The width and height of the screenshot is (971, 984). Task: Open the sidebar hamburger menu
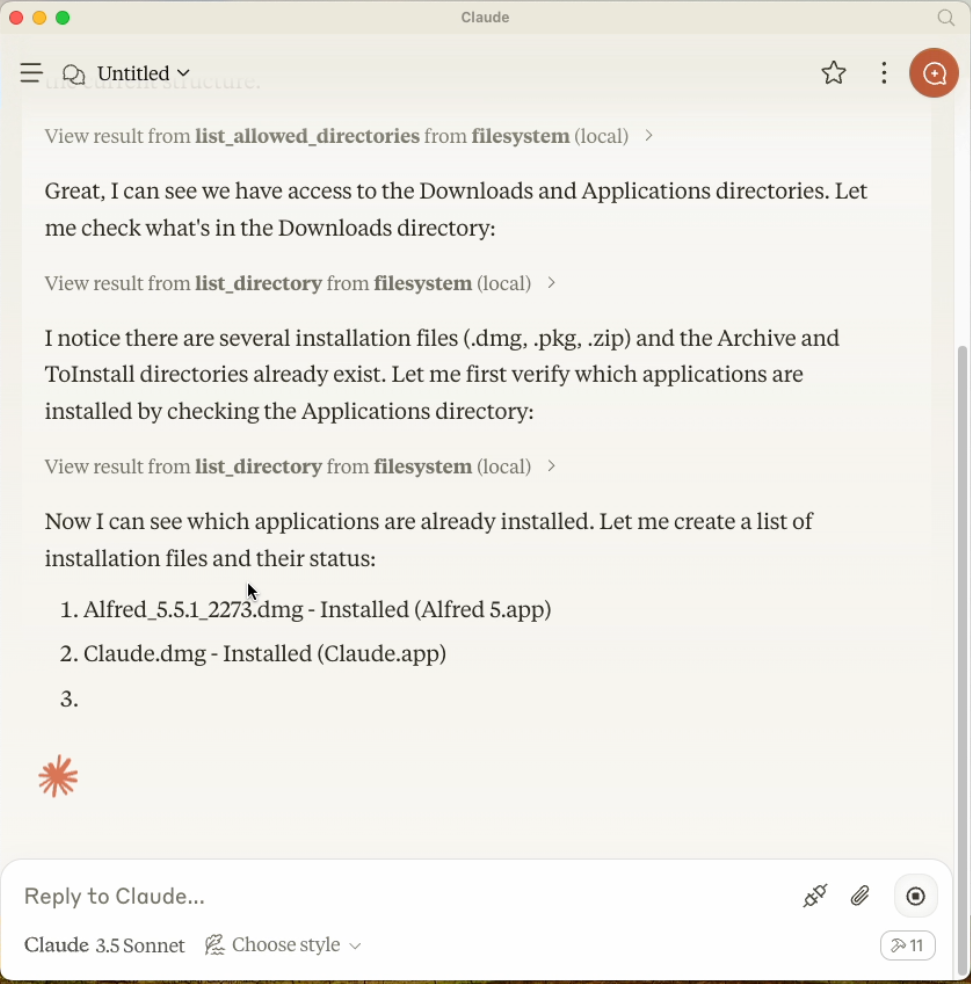point(31,73)
